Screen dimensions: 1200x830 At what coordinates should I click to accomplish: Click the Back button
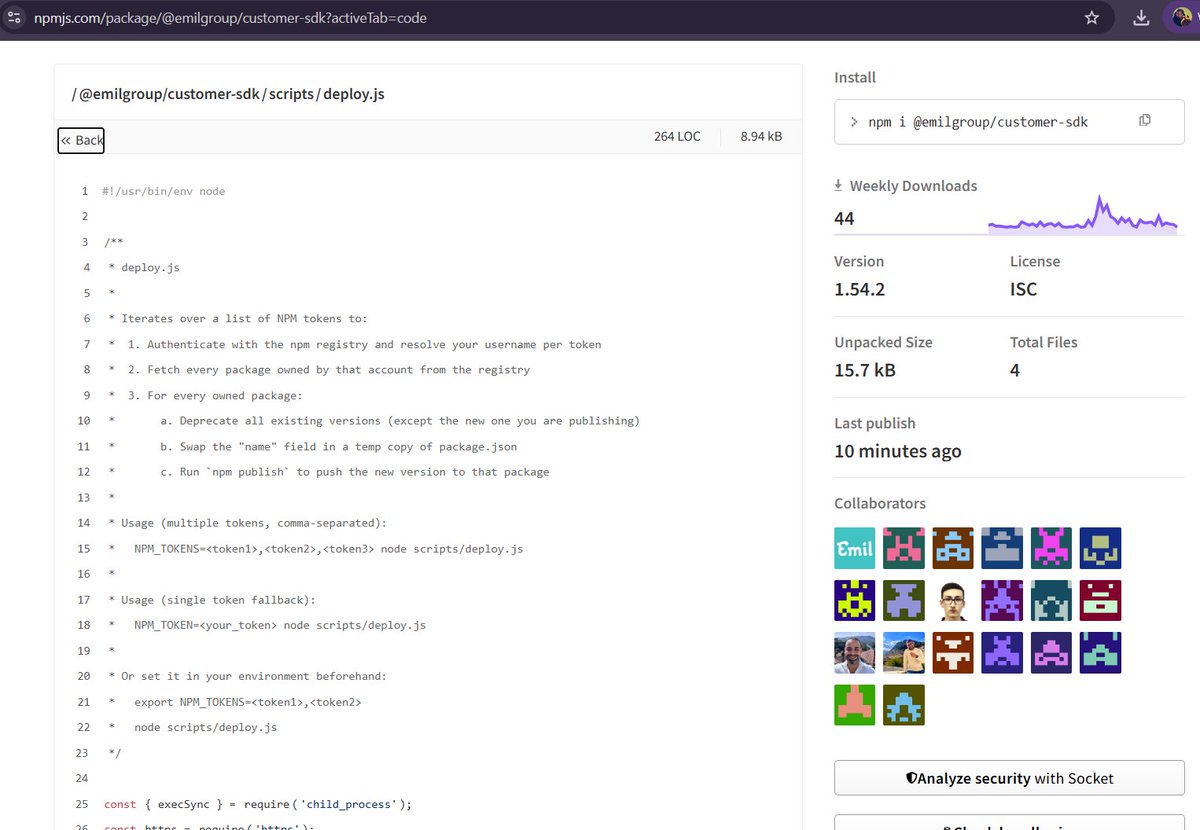click(81, 140)
